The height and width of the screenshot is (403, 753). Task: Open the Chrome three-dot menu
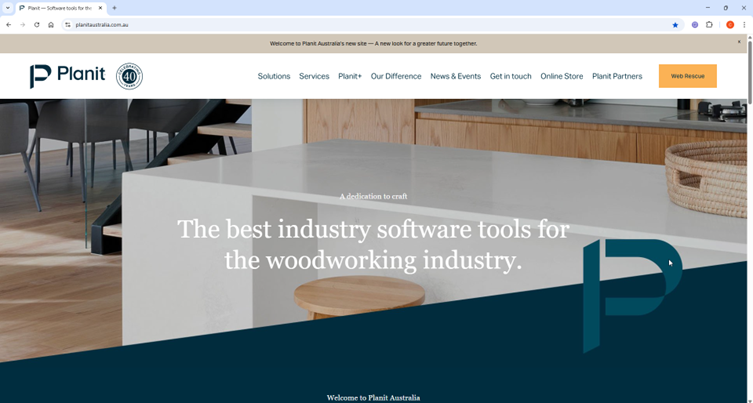[744, 25]
